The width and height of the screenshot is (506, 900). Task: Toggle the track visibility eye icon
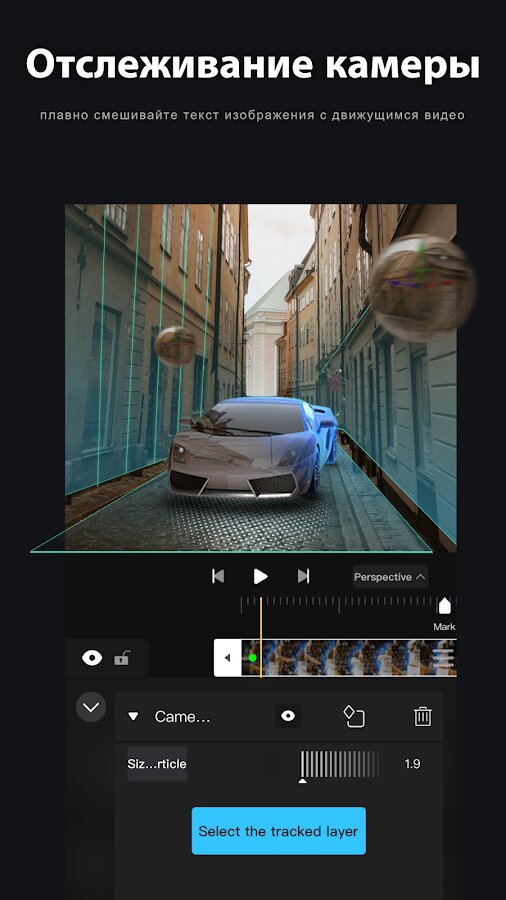click(x=92, y=658)
